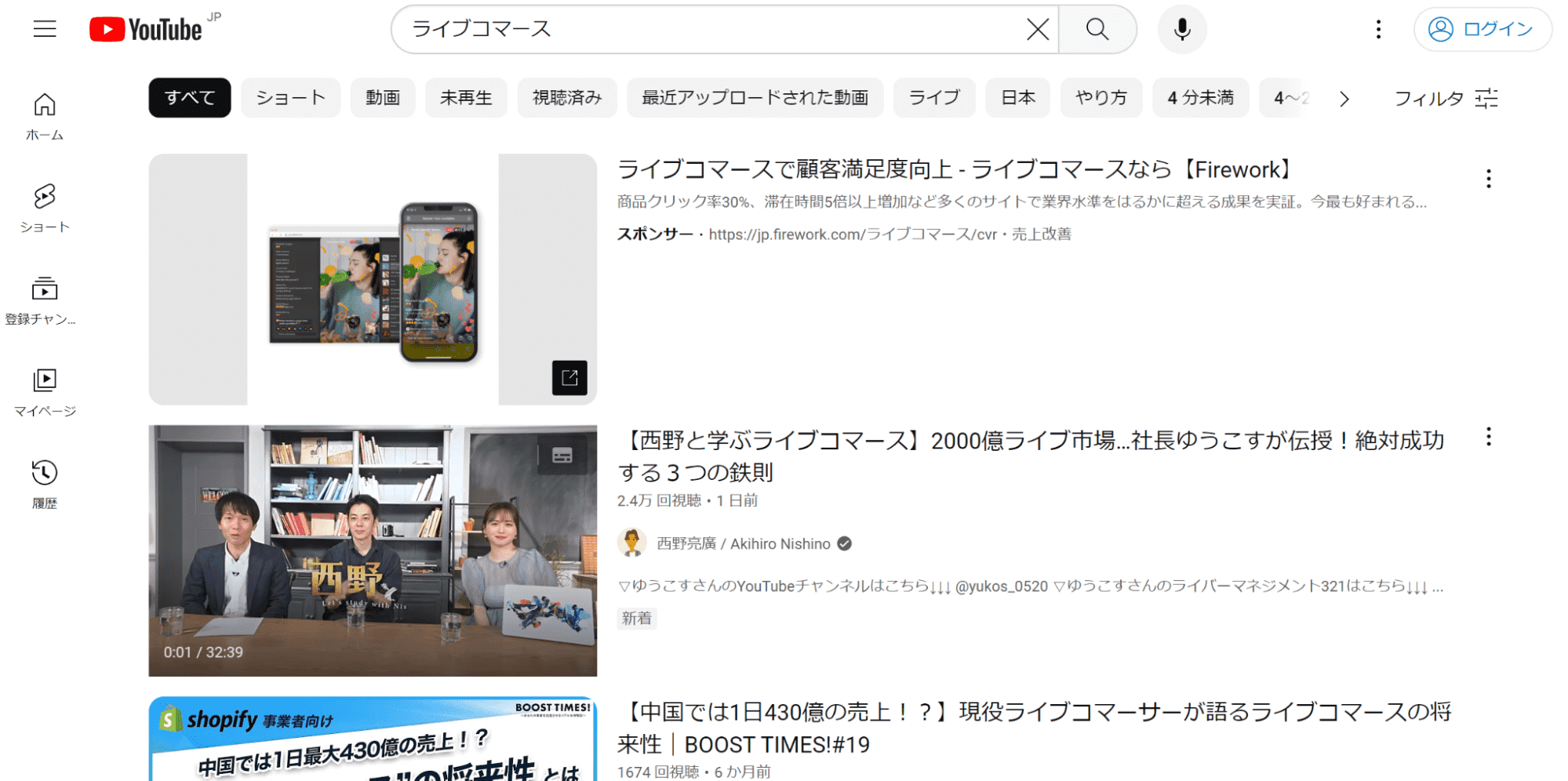The width and height of the screenshot is (1568, 781).
Task: Select the 視聴済み filter chip
Action: tap(567, 97)
